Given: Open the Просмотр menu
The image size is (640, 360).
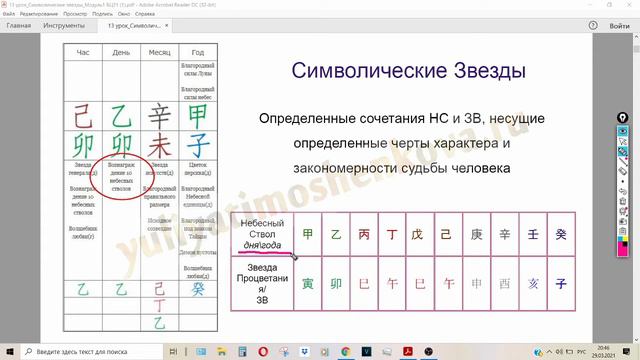Looking at the screenshot, I should coord(75,14).
